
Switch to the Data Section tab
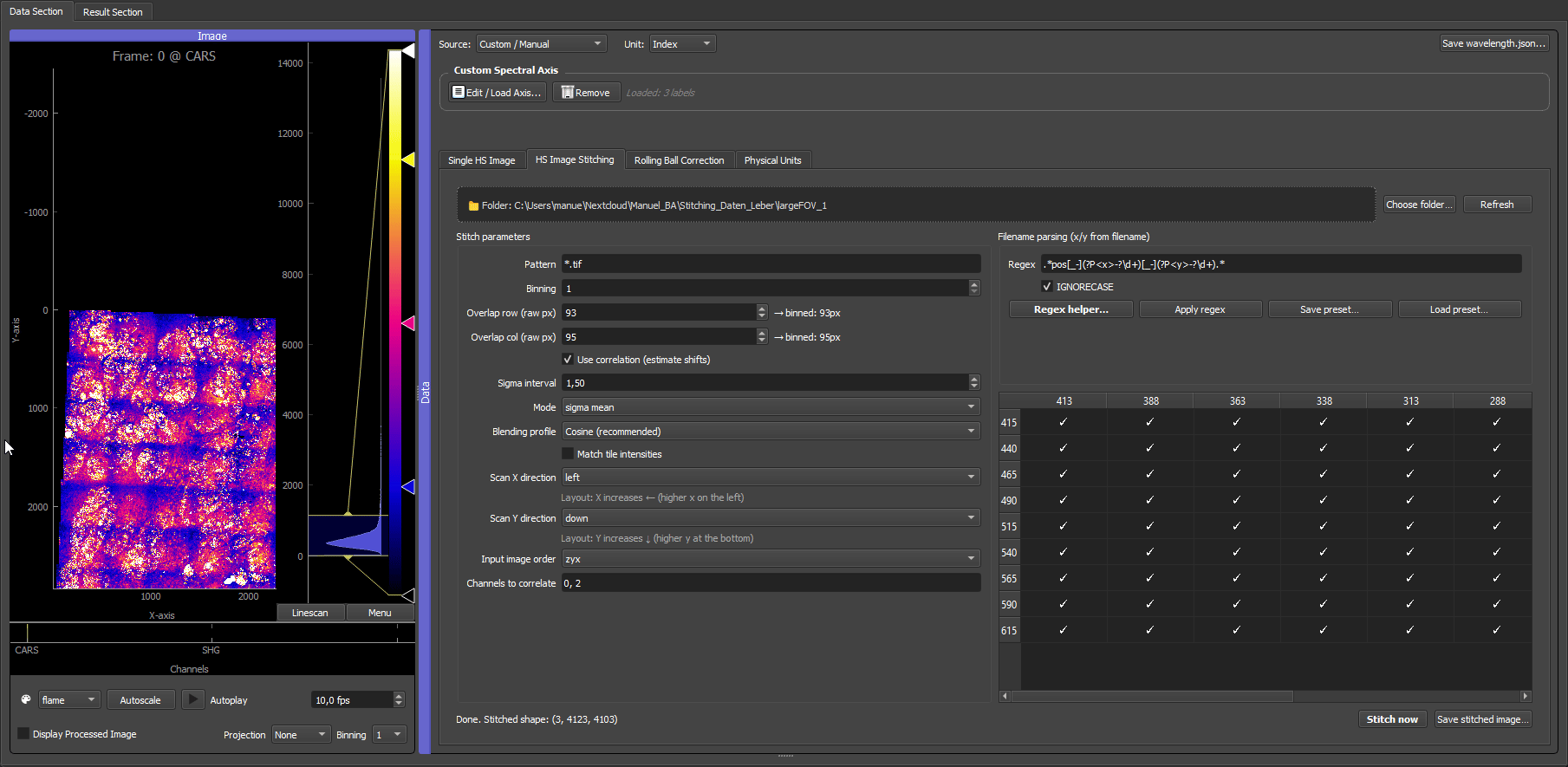coord(36,11)
